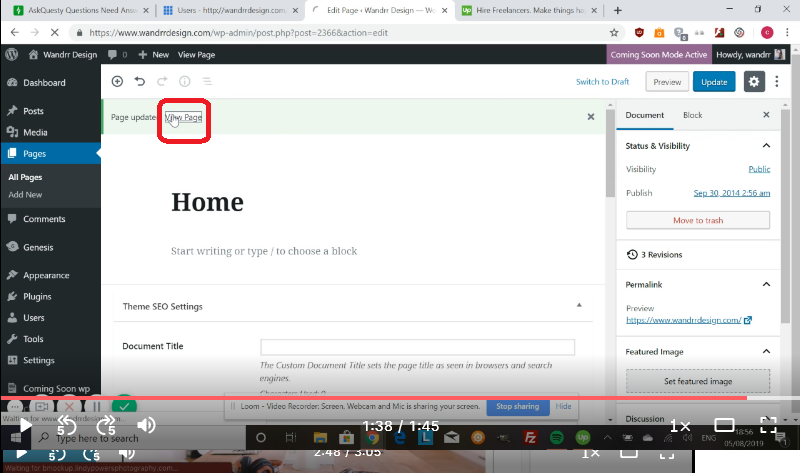Play the video with the large play button

(24, 426)
